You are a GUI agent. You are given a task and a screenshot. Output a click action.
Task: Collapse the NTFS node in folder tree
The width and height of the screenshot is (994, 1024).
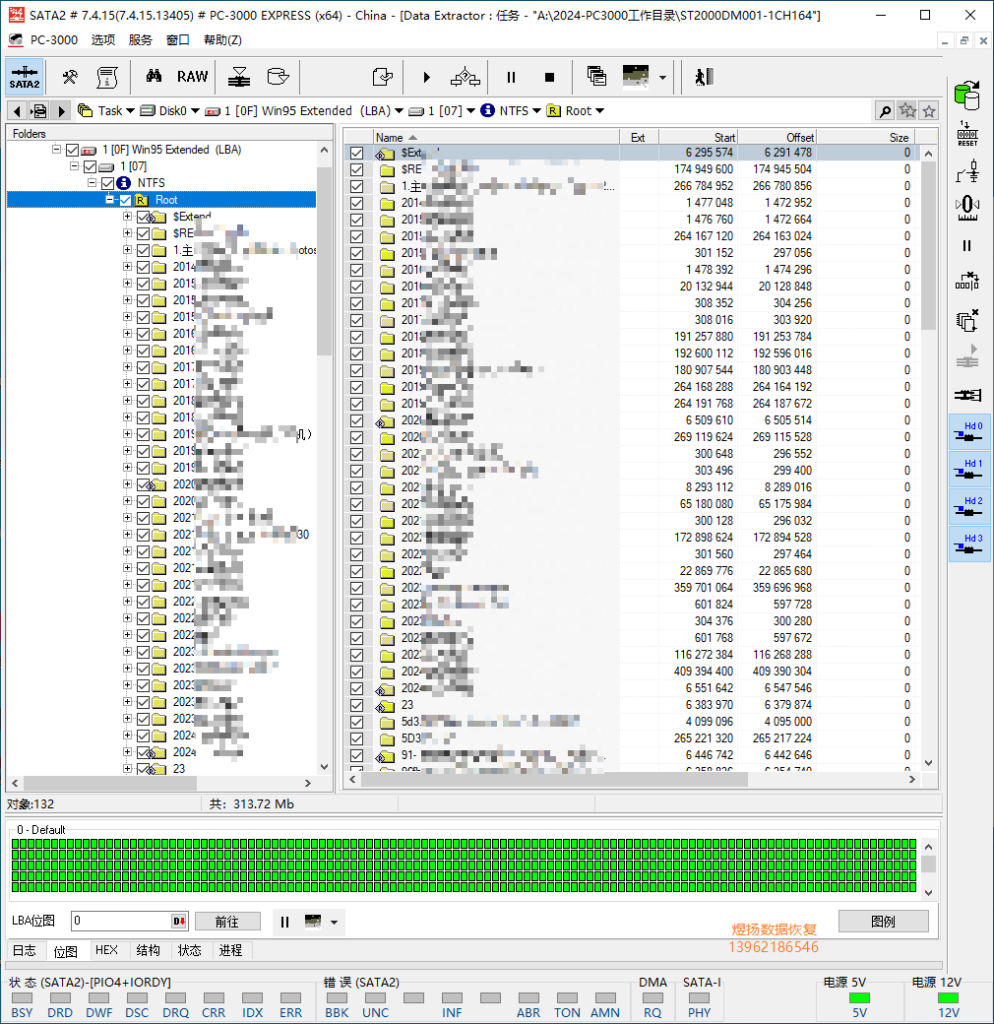[92, 183]
